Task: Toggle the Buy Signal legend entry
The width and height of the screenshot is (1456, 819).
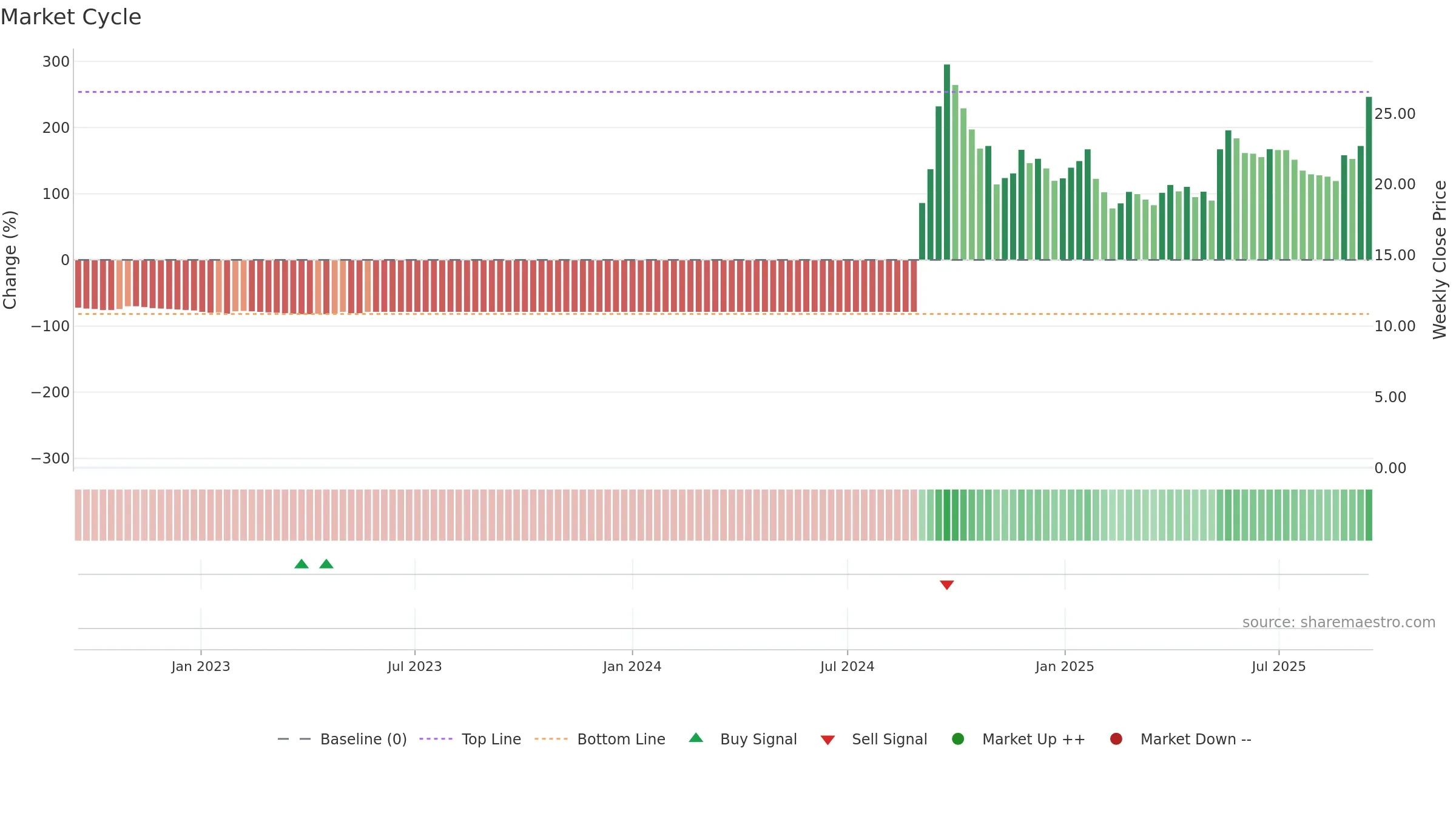Action: pos(743,739)
